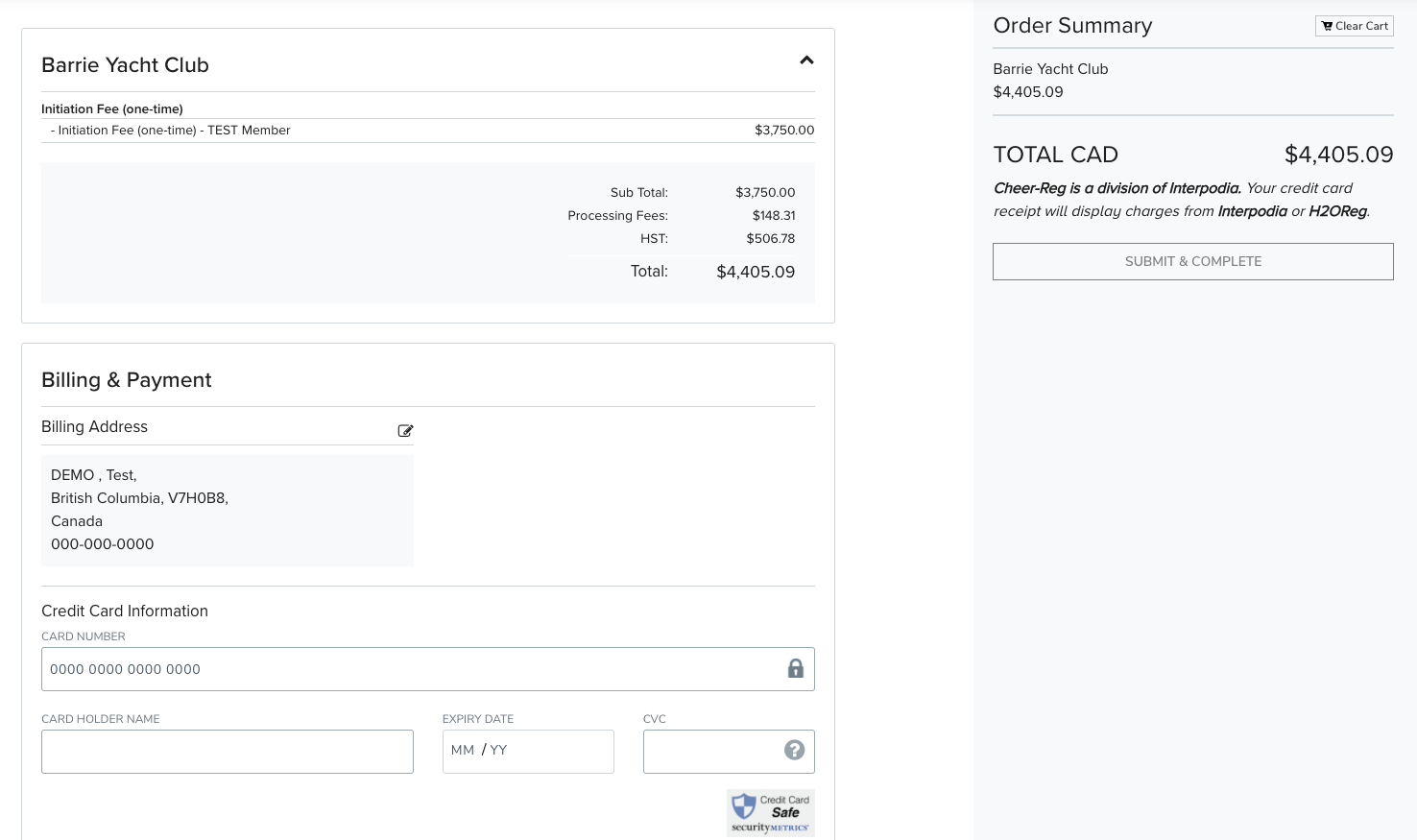Clear the cart with Clear Cart button
Image resolution: width=1417 pixels, height=840 pixels.
[1354, 26]
